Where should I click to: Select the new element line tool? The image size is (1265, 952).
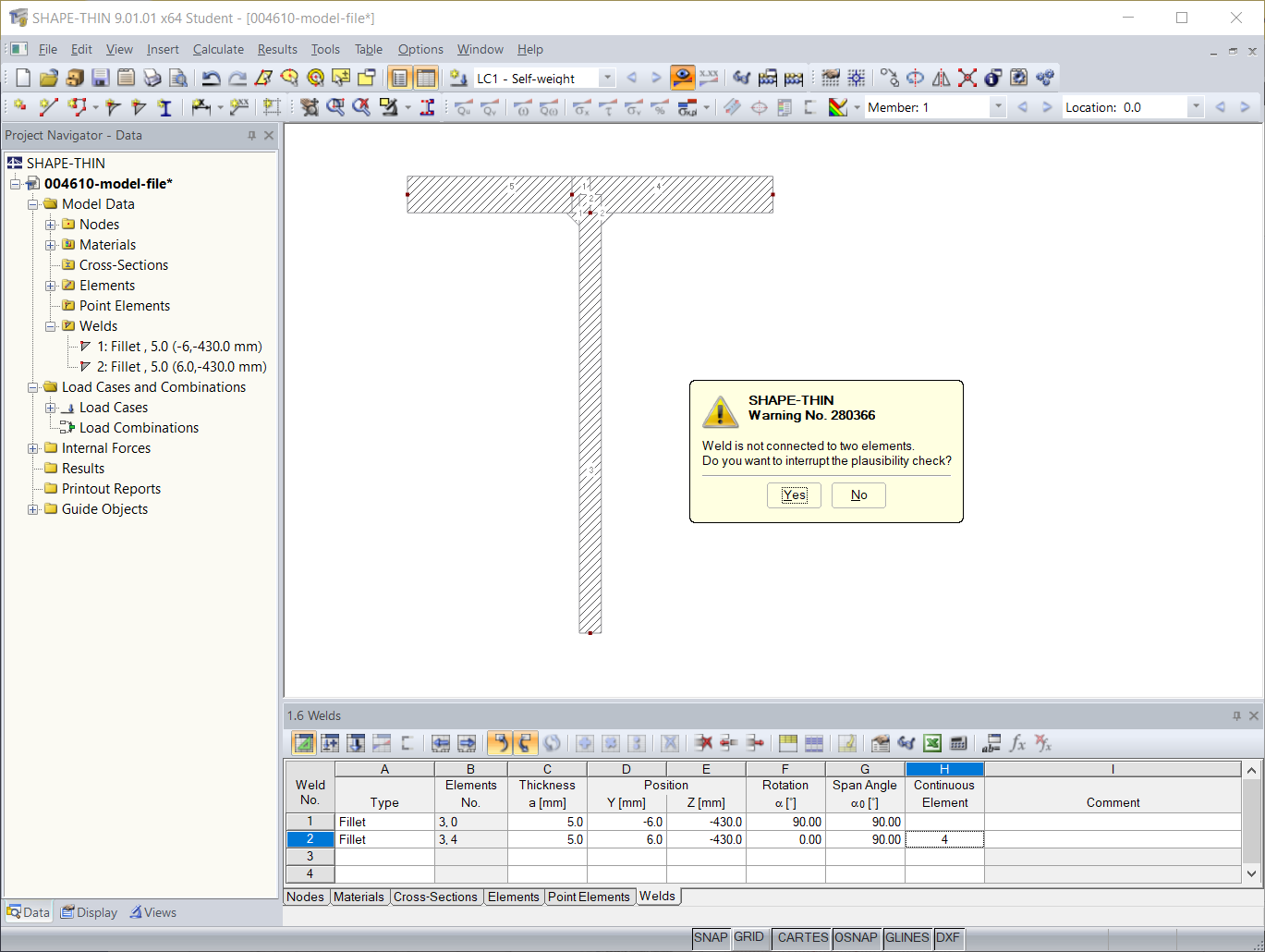pyautogui.click(x=48, y=107)
